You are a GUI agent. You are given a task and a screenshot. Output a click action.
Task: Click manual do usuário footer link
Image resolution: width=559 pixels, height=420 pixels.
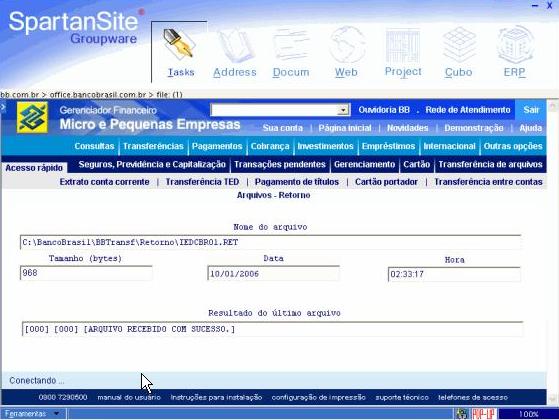pyautogui.click(x=129, y=397)
